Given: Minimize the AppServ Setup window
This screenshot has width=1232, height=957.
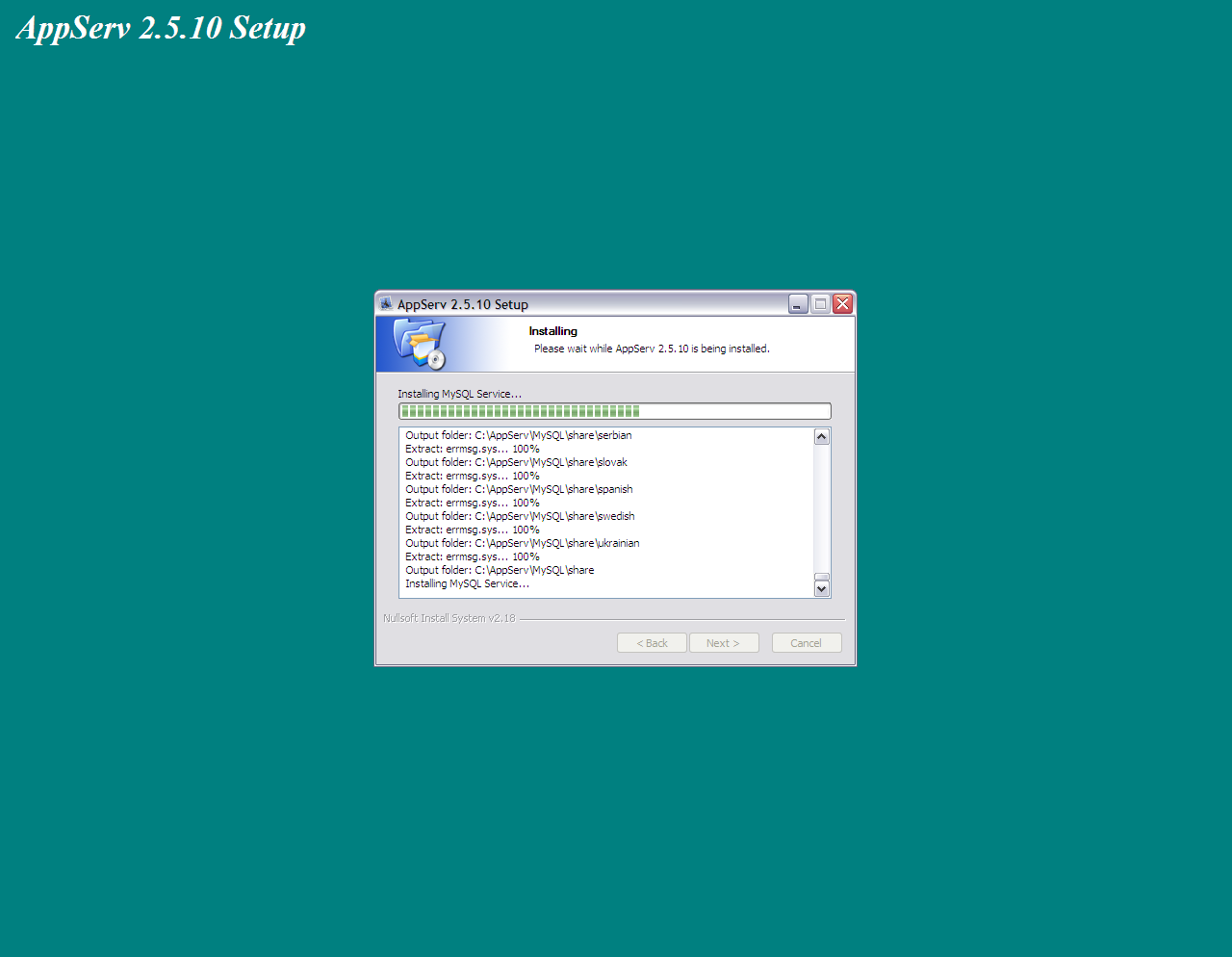Looking at the screenshot, I should 798,304.
